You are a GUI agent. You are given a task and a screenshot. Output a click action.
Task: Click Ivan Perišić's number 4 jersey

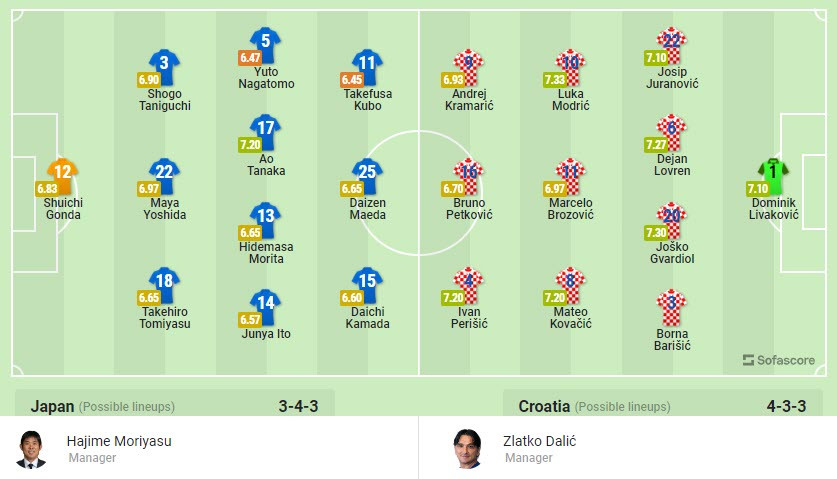pyautogui.click(x=469, y=284)
